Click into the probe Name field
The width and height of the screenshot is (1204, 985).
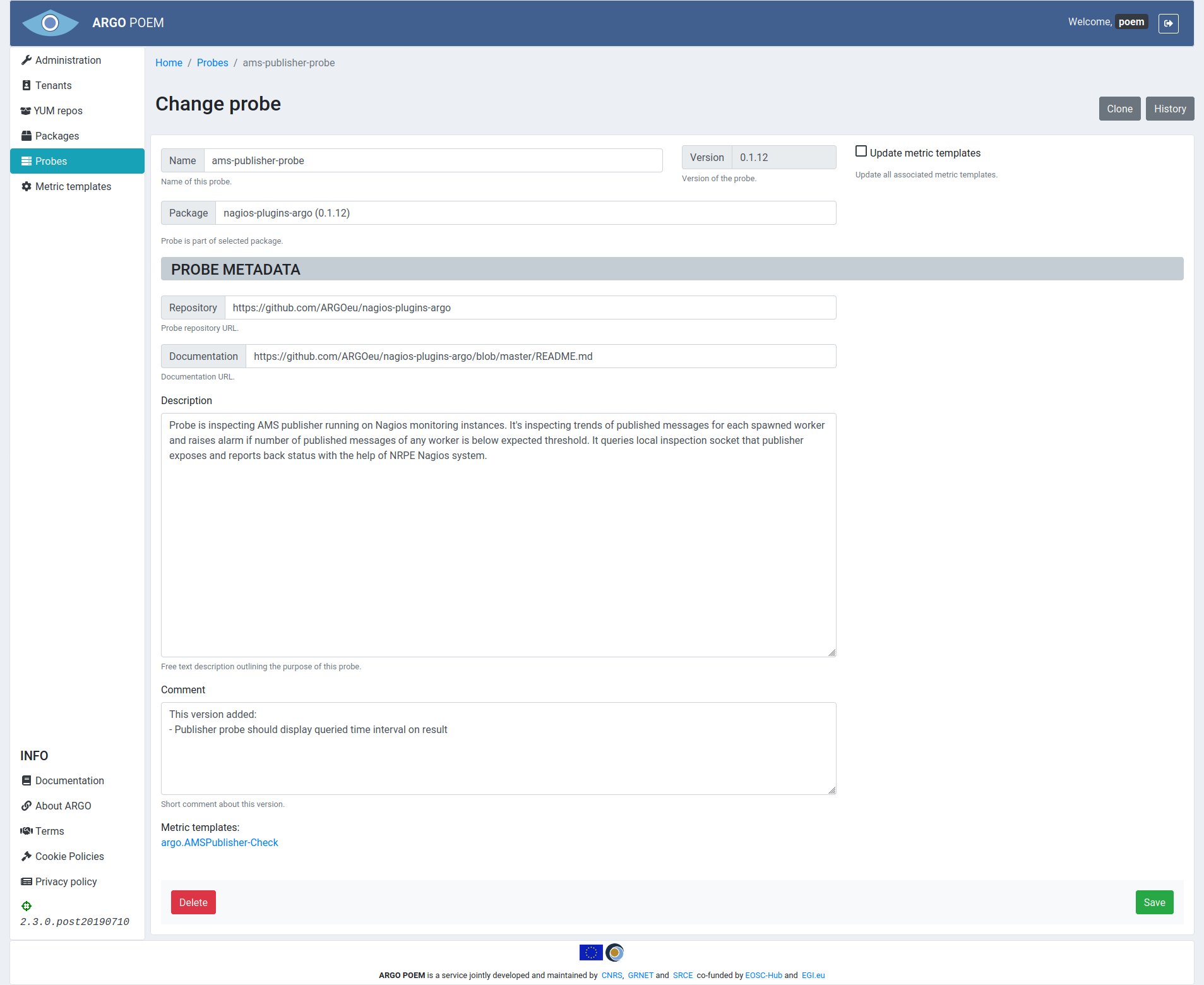[433, 160]
